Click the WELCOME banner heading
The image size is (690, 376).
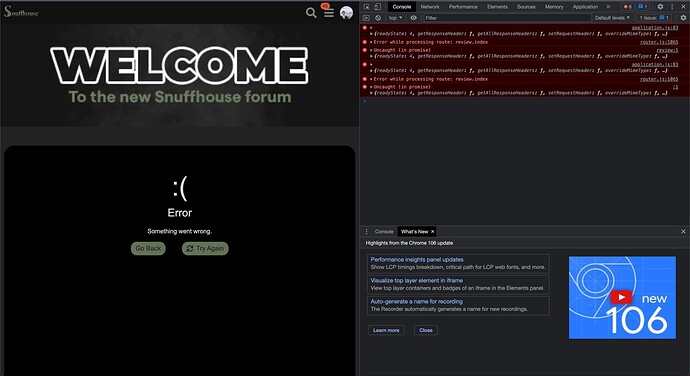[x=179, y=66]
